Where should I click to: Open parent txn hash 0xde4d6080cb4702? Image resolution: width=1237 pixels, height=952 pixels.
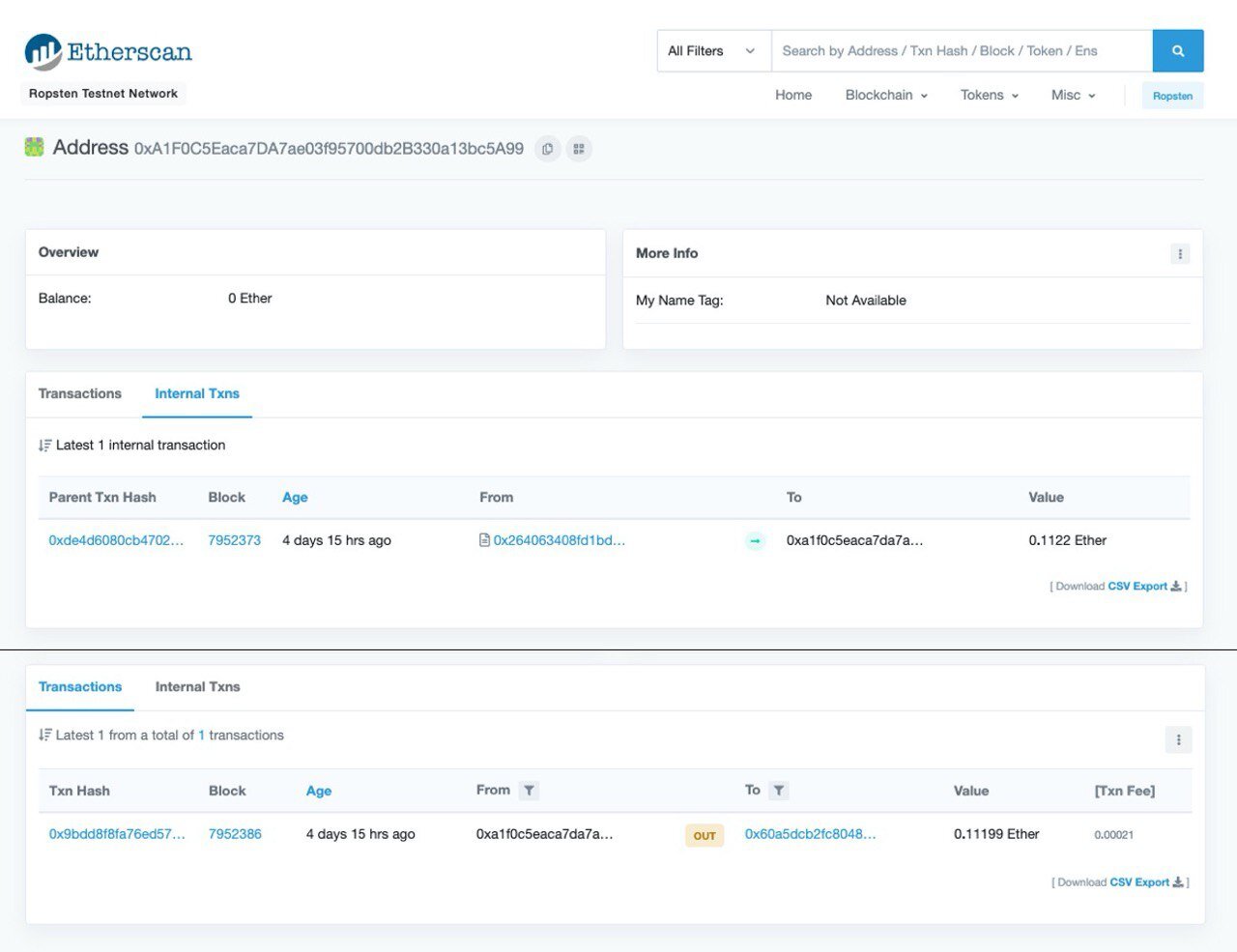pyautogui.click(x=116, y=540)
